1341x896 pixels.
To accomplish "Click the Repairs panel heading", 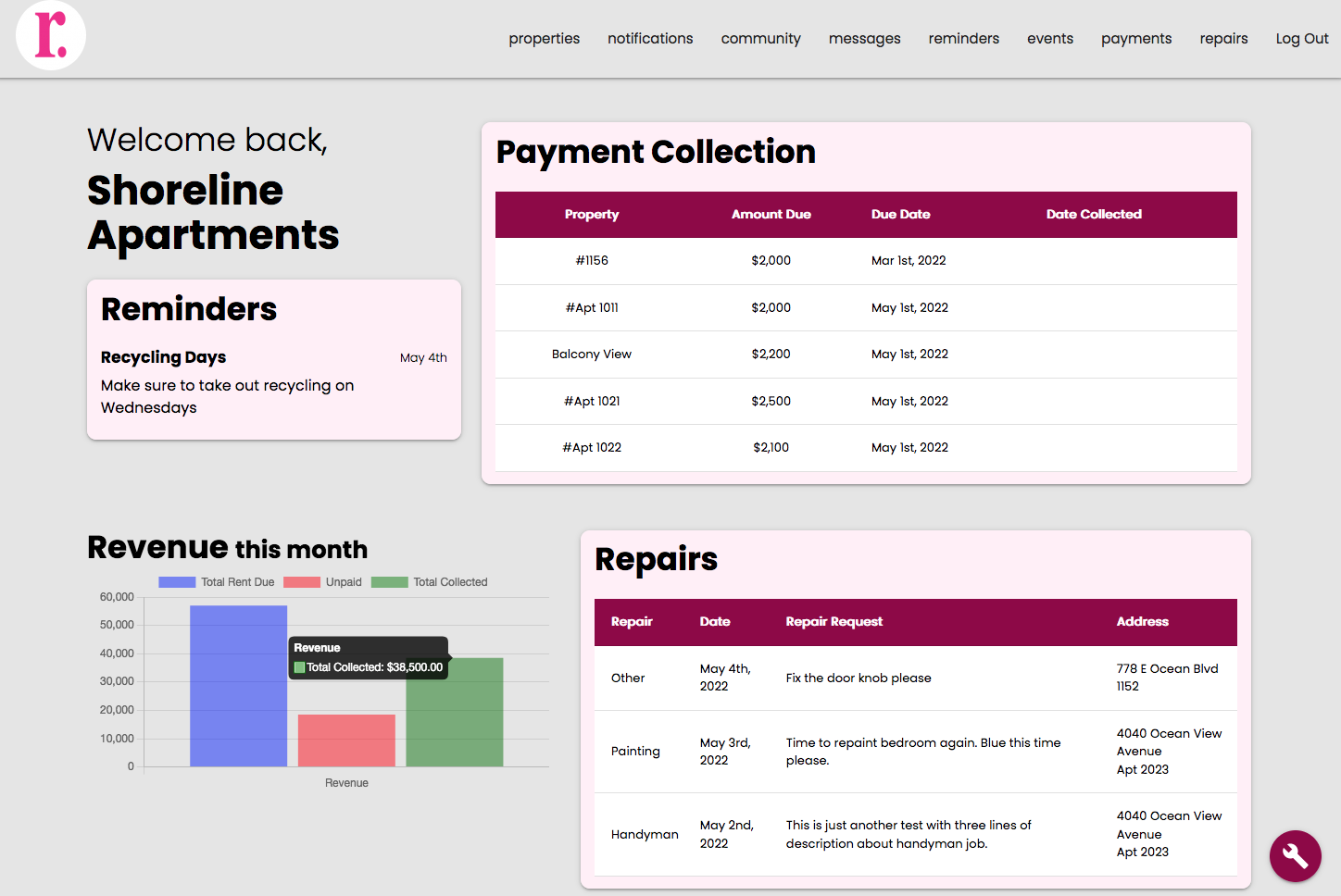I will [x=656, y=559].
